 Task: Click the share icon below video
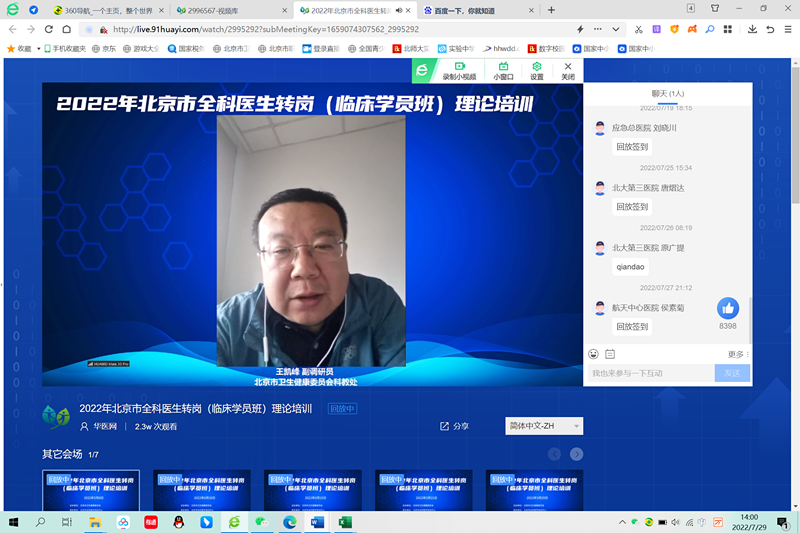click(x=444, y=426)
